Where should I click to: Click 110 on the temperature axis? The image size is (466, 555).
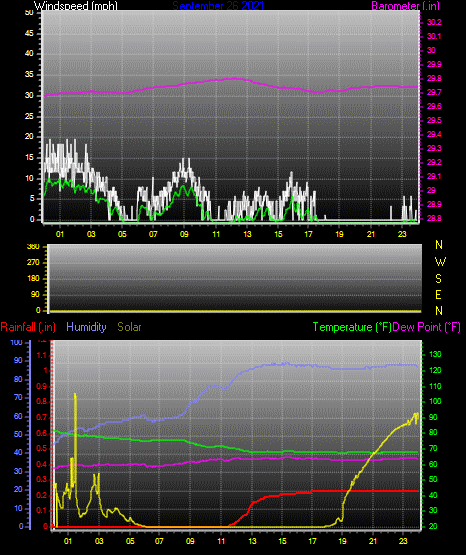[435, 386]
